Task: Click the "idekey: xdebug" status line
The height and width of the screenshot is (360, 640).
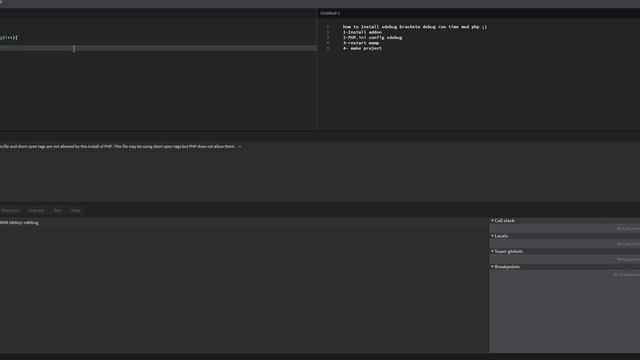Action: (19, 223)
